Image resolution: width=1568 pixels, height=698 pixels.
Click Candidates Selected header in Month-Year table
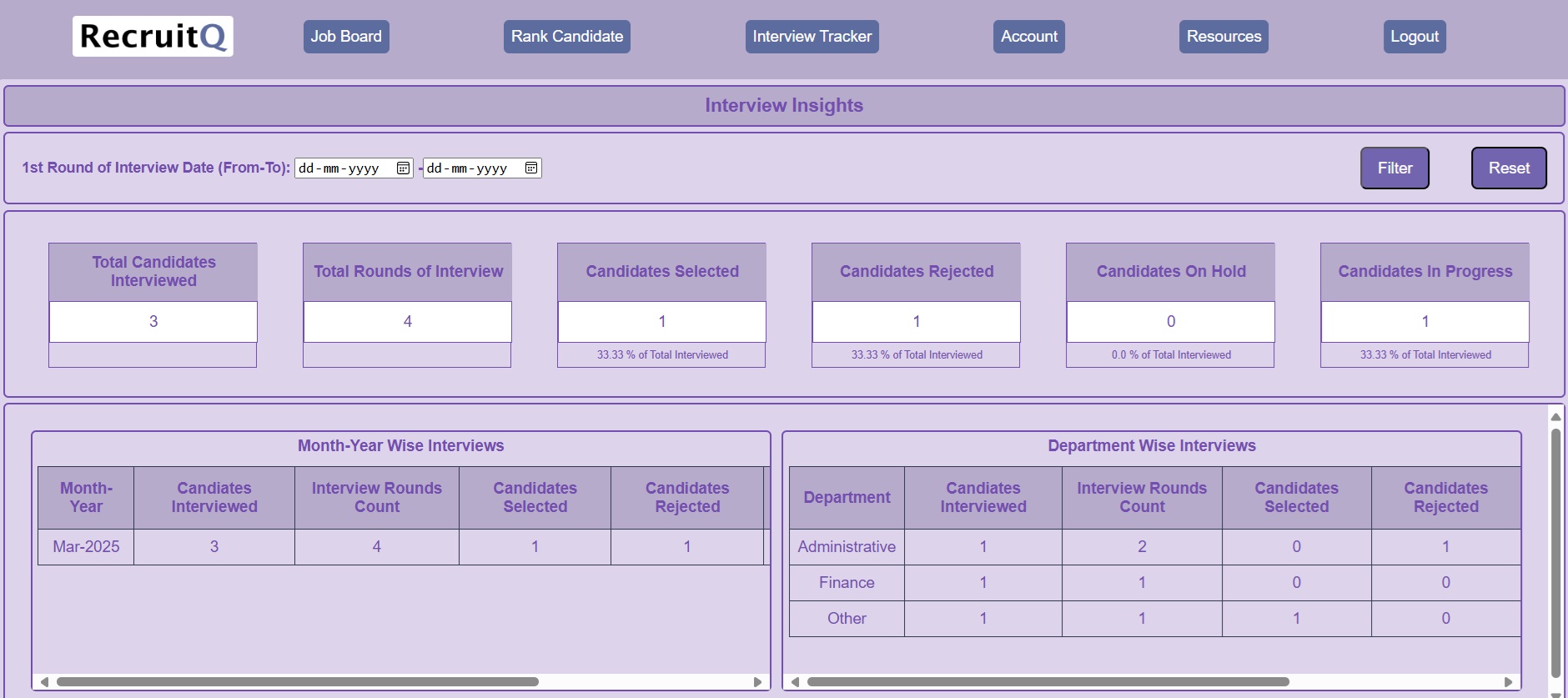click(x=535, y=498)
